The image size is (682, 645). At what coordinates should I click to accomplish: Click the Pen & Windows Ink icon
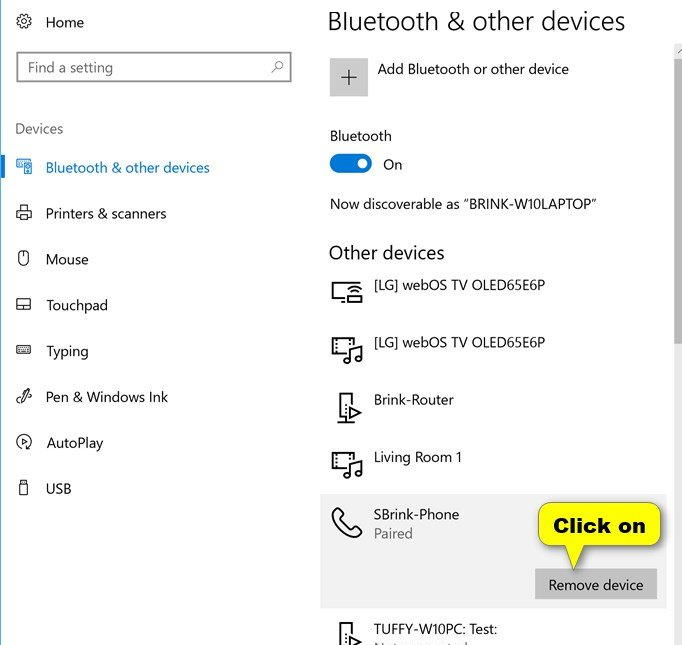tap(24, 396)
